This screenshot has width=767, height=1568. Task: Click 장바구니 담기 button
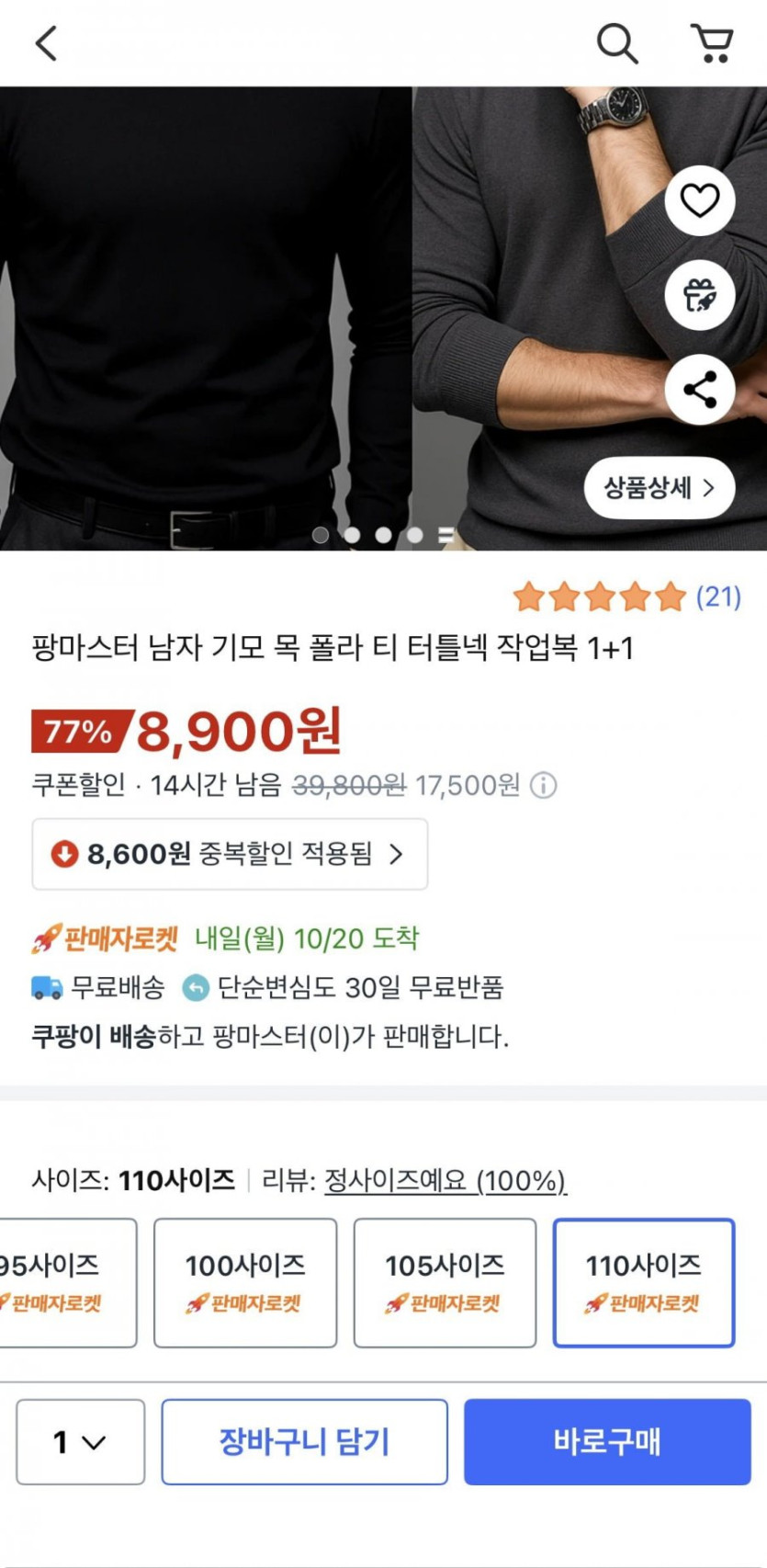(x=304, y=1441)
